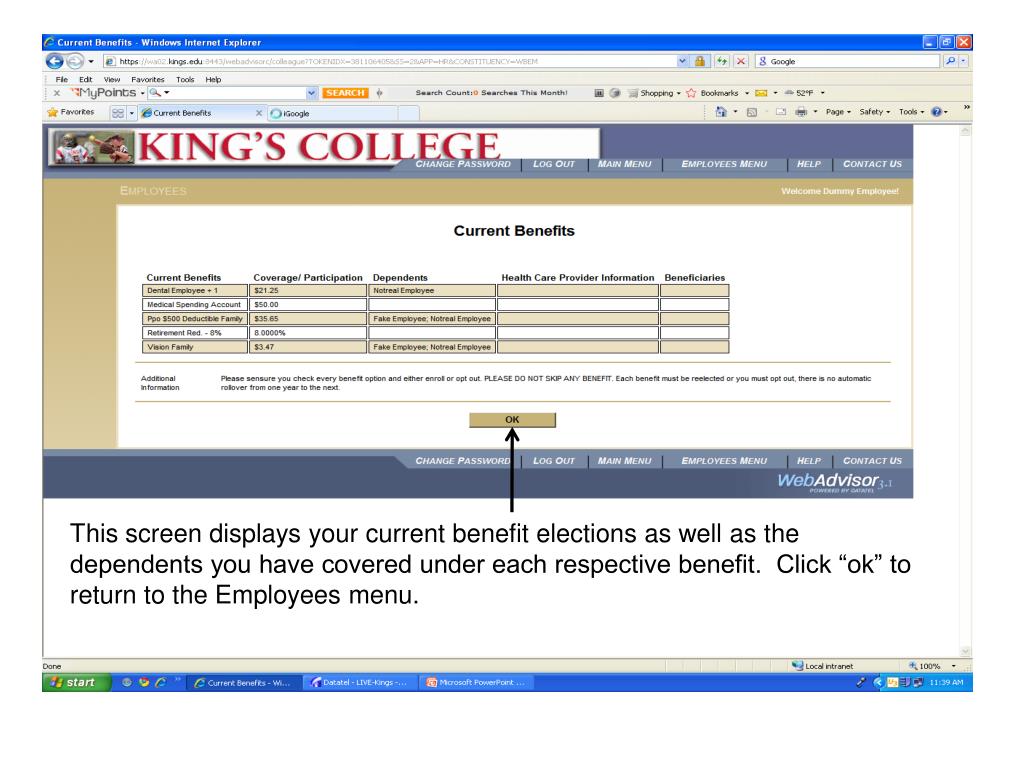Click Internet Explorer quick launch icon in taskbar

tap(160, 682)
